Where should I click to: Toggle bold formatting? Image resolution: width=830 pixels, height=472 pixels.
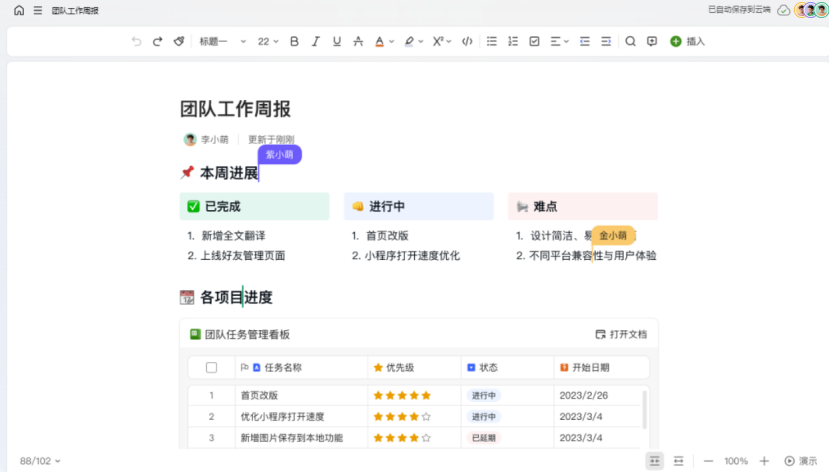pos(294,41)
